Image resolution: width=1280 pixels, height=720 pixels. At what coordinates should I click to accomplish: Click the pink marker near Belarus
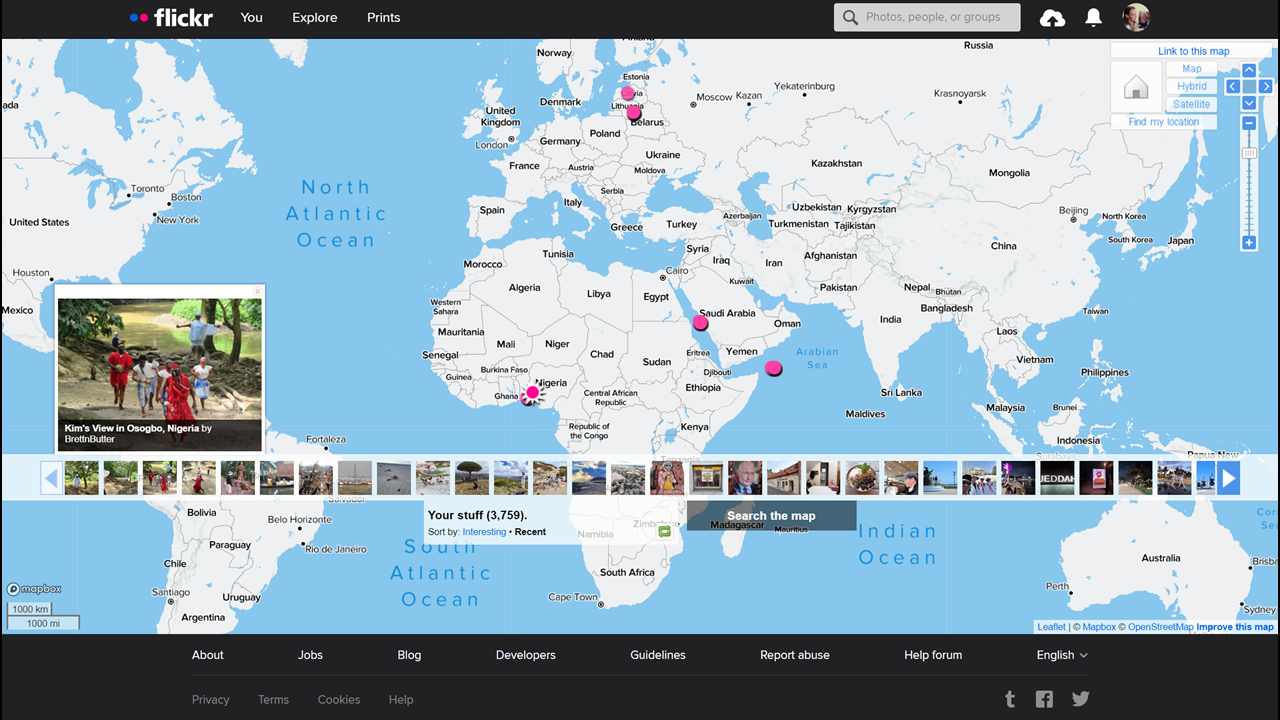click(x=634, y=113)
